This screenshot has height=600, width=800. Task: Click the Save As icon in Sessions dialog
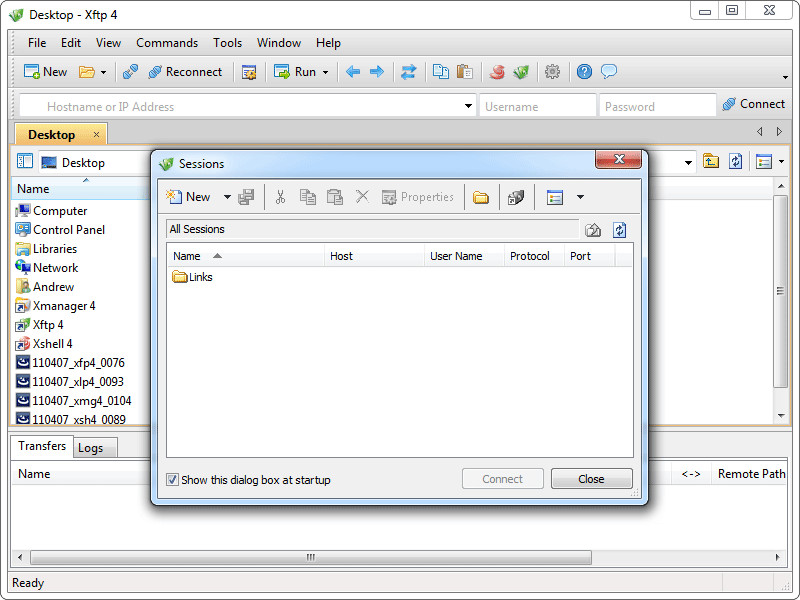[246, 197]
